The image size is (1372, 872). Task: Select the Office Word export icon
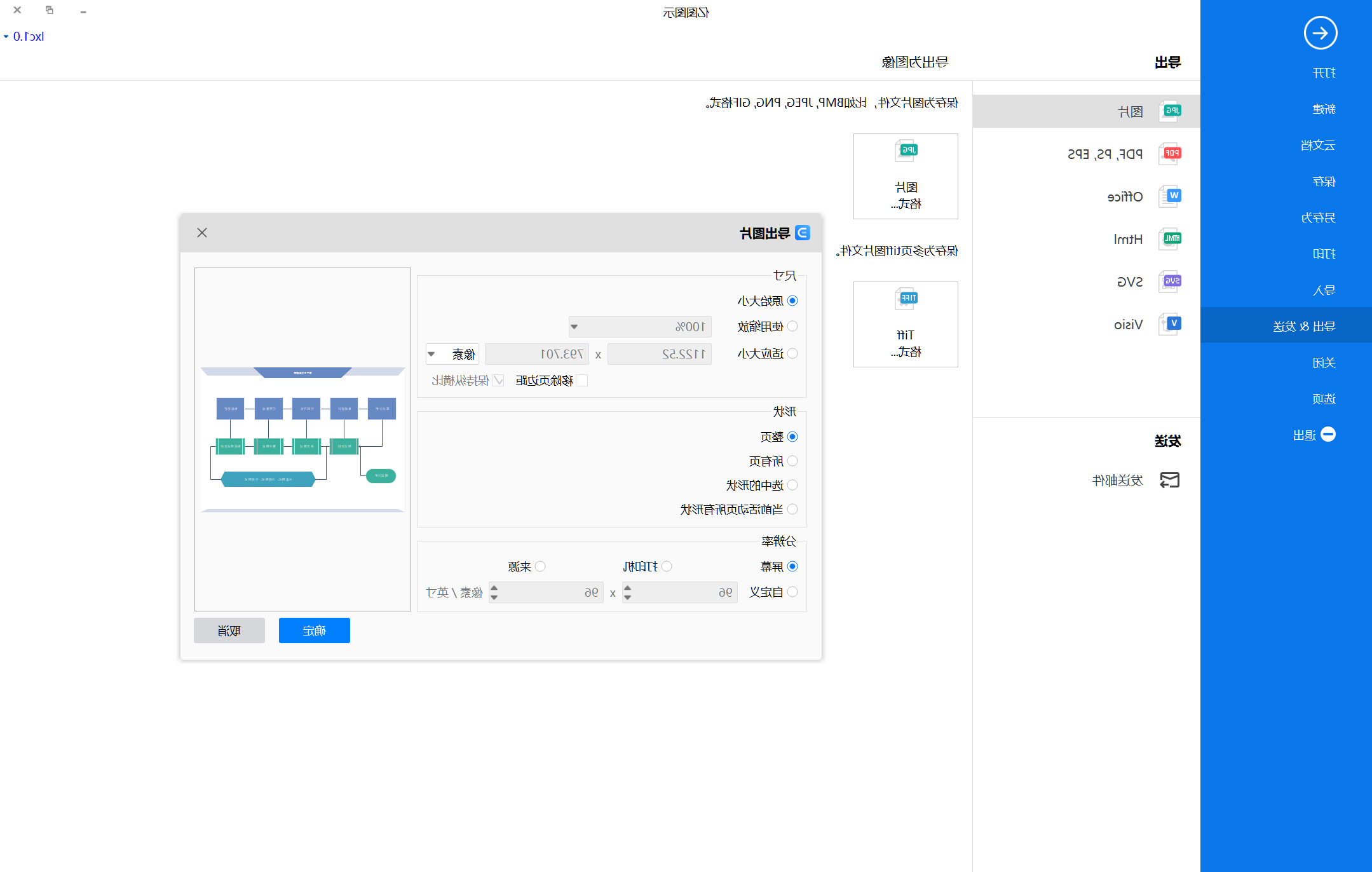pos(1170,196)
